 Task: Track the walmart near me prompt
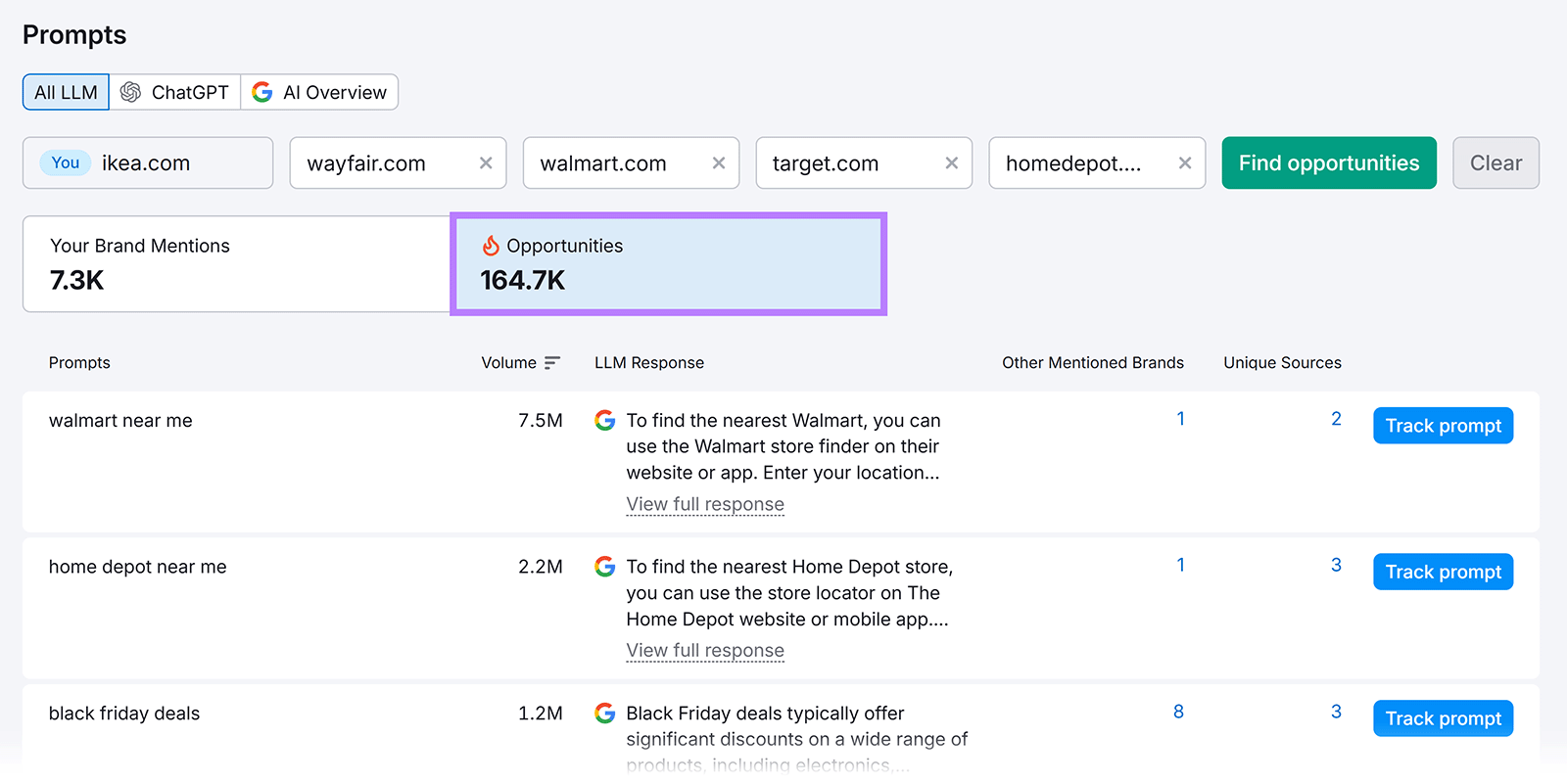1442,426
